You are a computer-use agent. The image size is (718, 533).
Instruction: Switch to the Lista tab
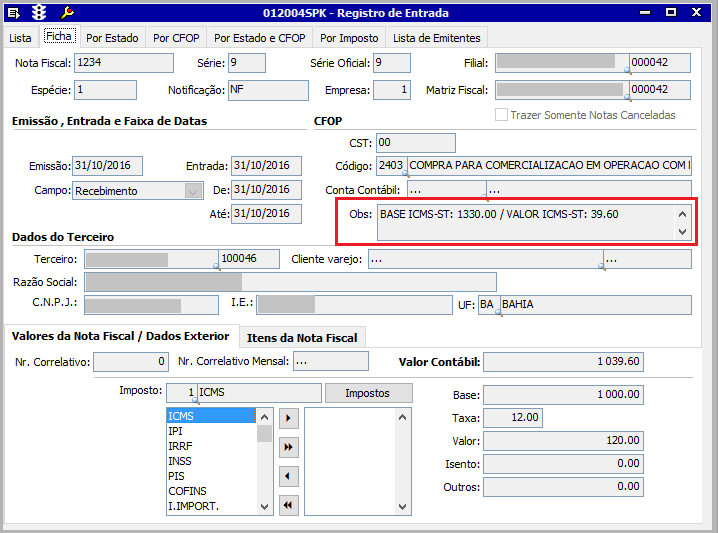pos(20,38)
